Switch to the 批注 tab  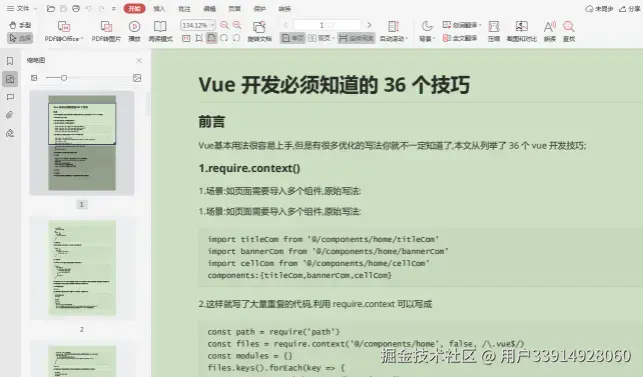[x=184, y=9]
